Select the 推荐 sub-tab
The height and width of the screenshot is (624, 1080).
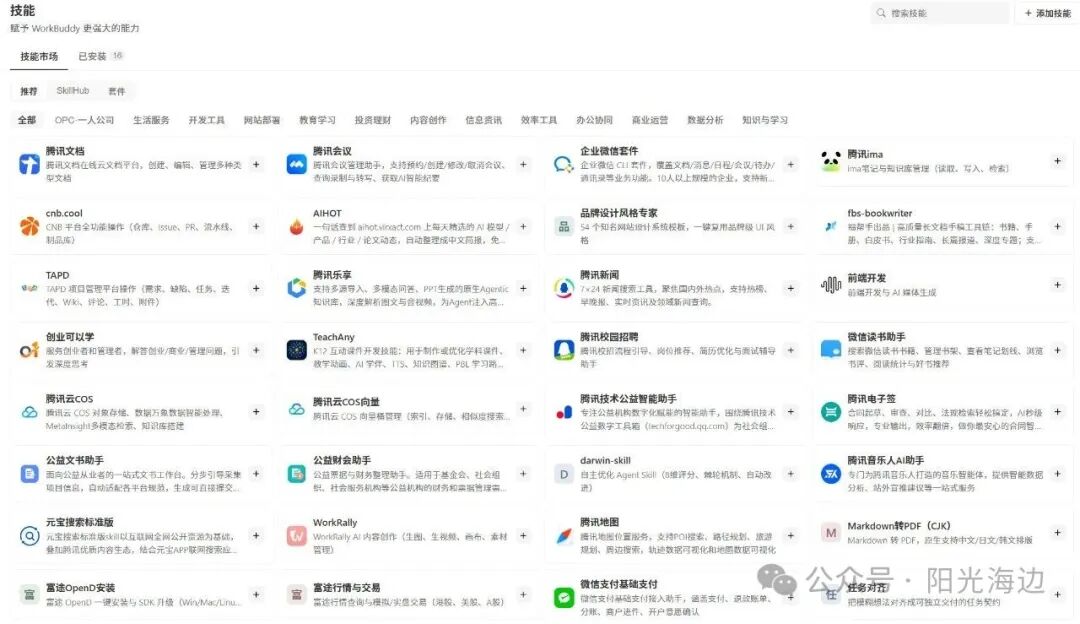click(x=28, y=91)
